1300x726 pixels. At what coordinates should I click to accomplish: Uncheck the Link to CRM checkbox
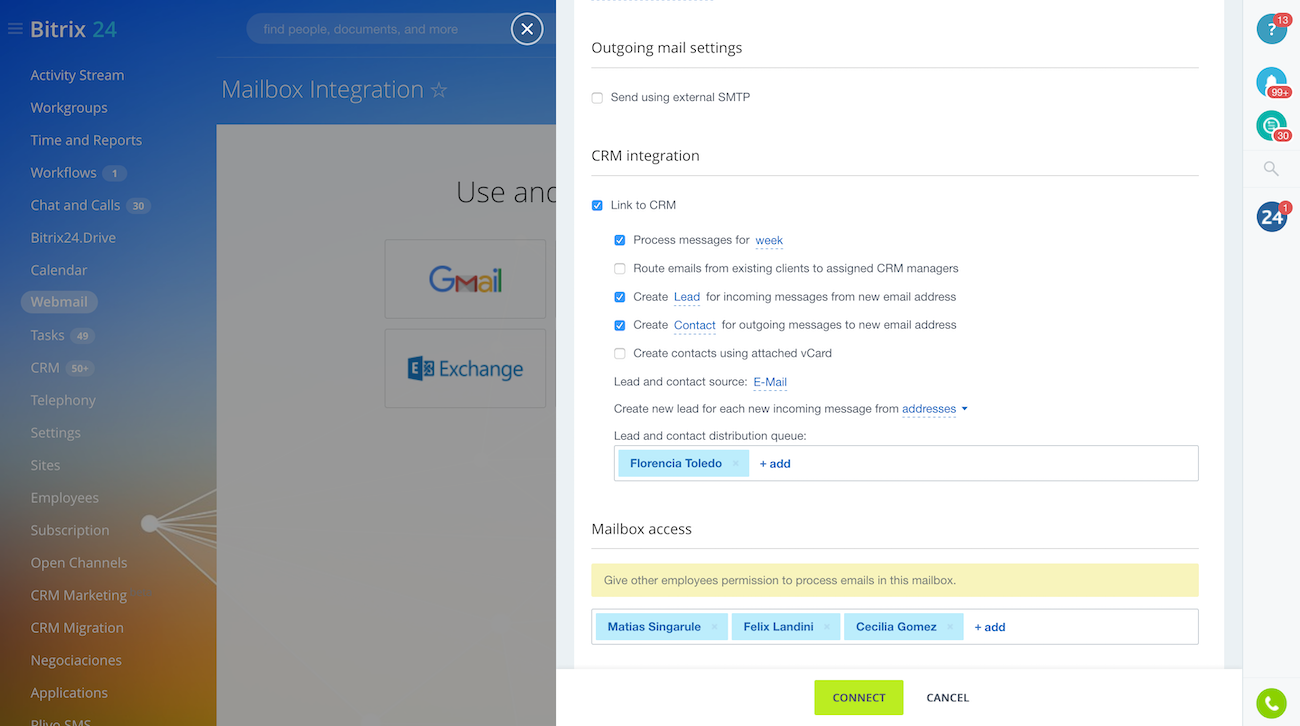coord(597,206)
